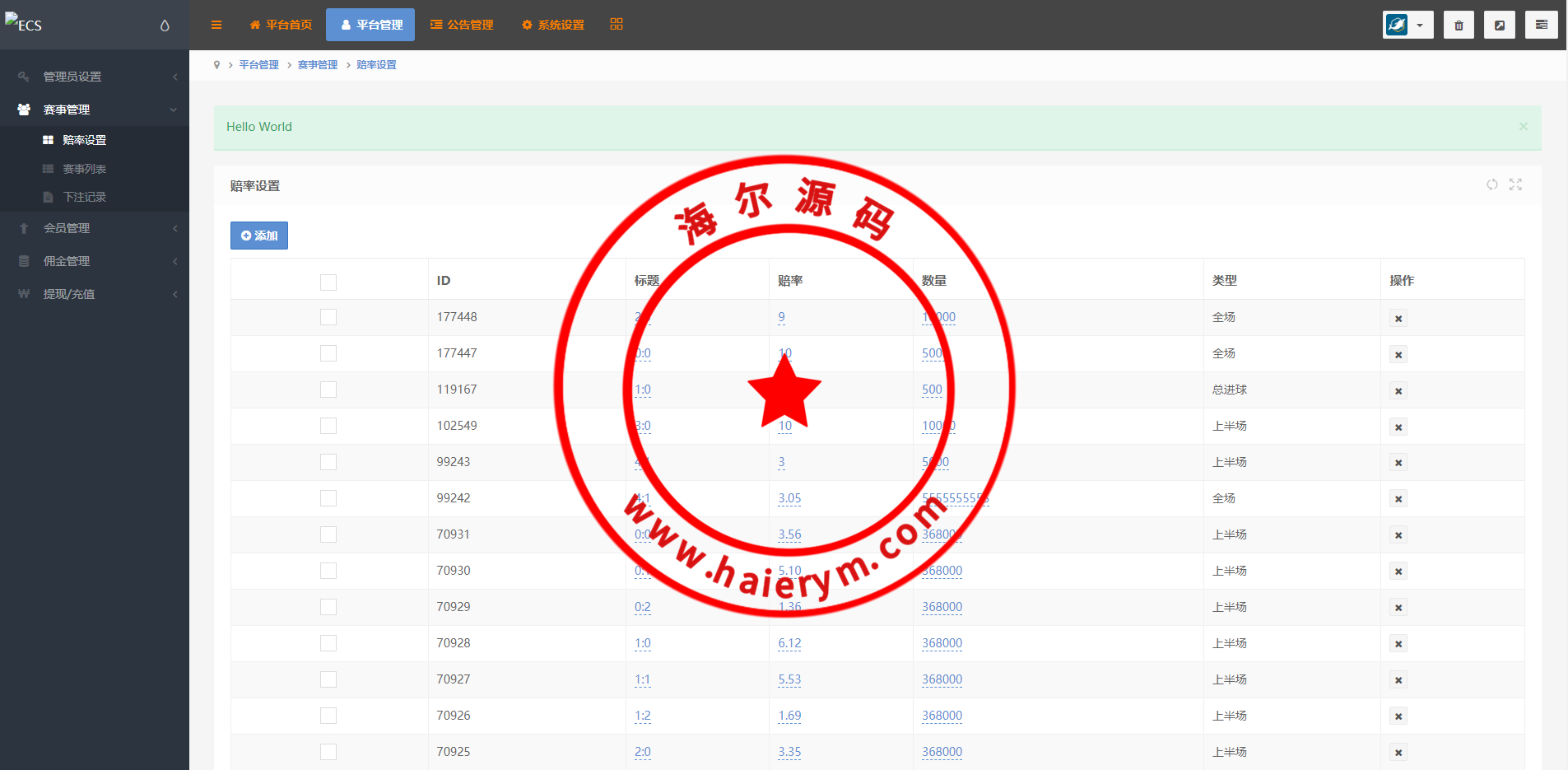
Task: Open the user avatar dropdown
Action: click(x=1407, y=25)
